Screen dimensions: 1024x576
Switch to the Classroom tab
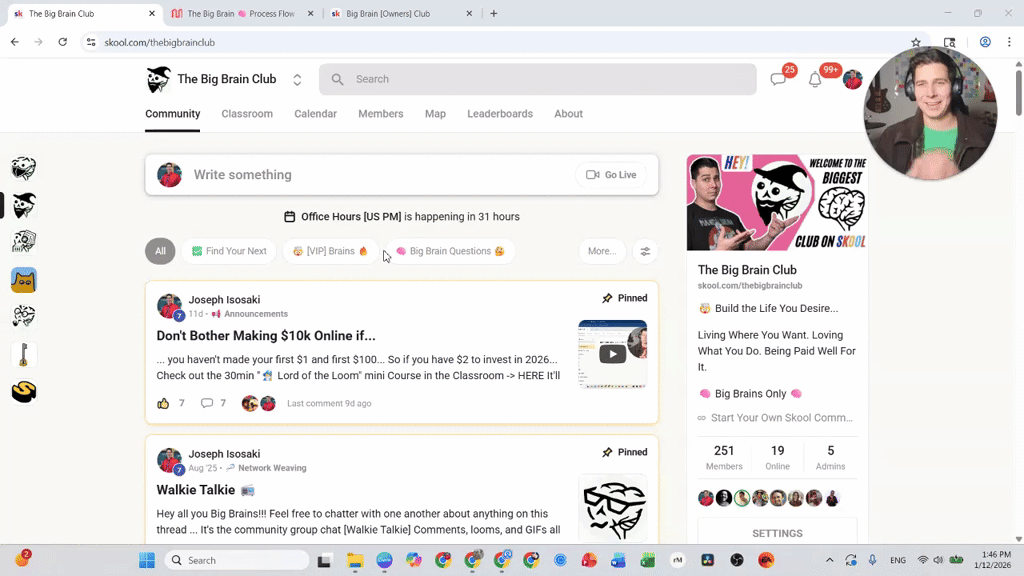pos(247,114)
